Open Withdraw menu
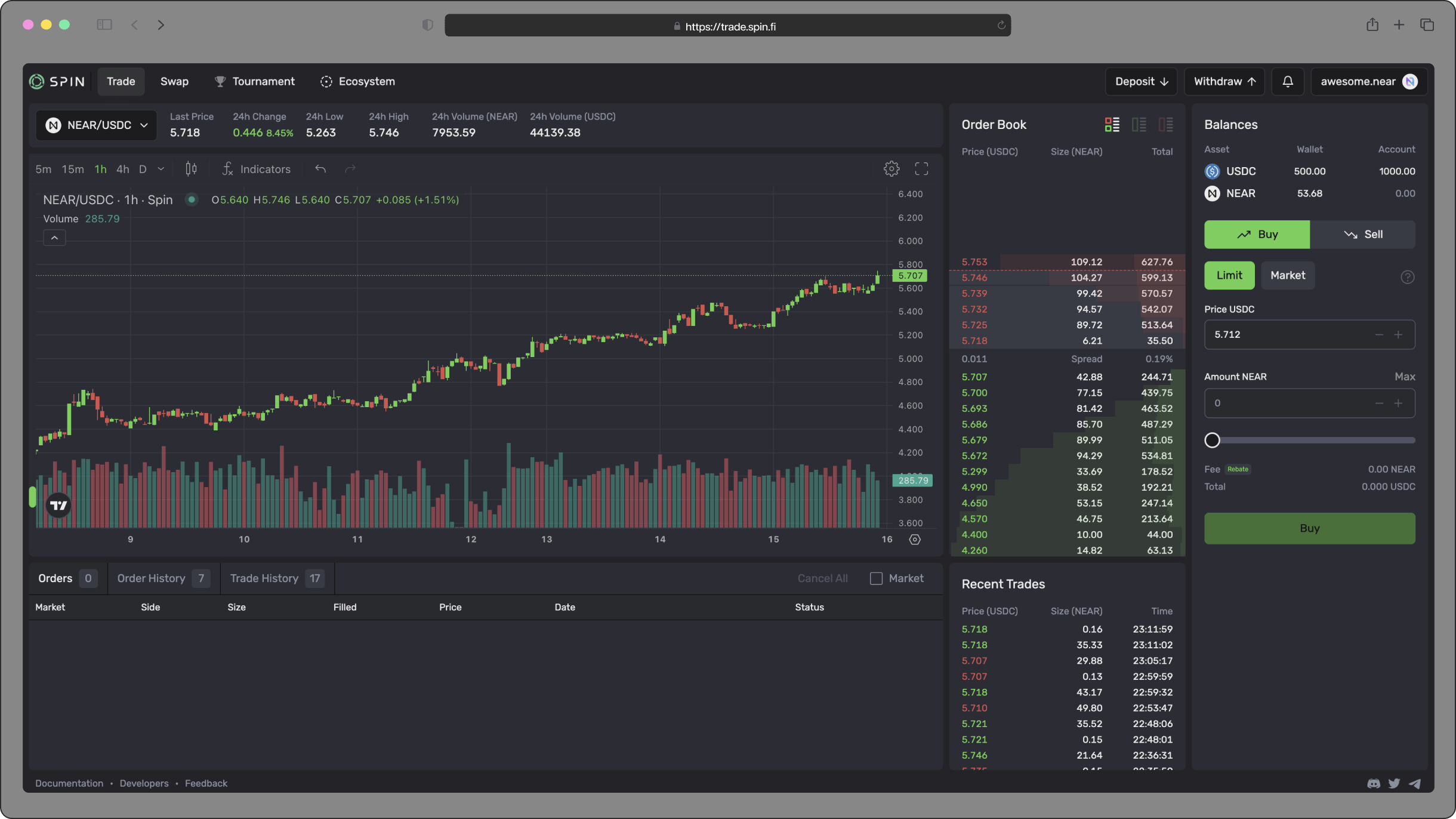Screen dimensions: 1456x819 click(1224, 81)
